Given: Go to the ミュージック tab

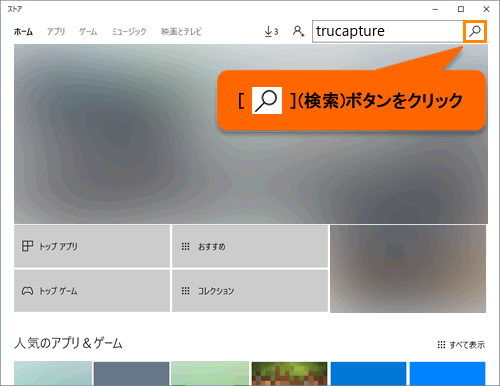Looking at the screenshot, I should pos(129,32).
